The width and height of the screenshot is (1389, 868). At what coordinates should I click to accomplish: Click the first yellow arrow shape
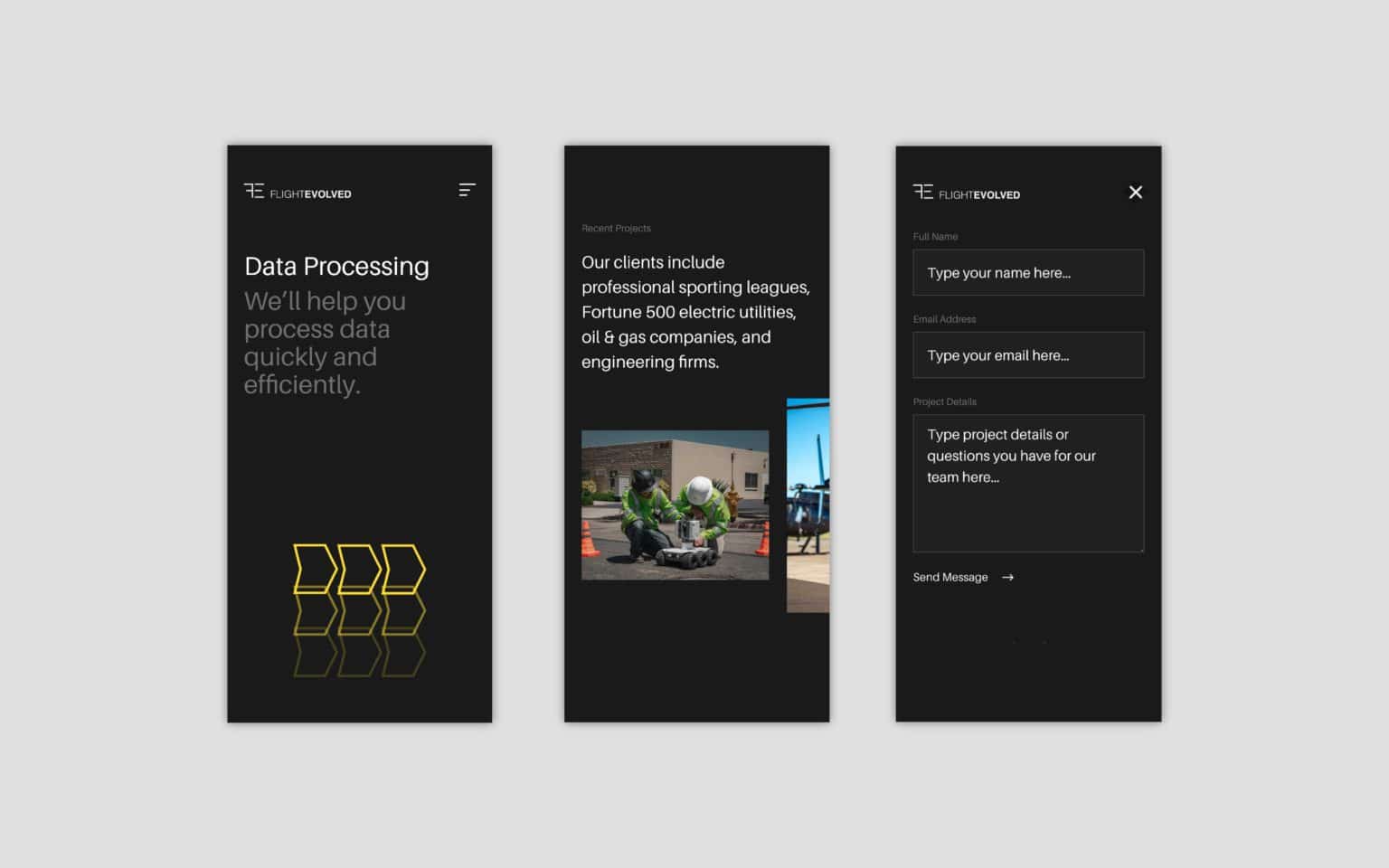(314, 569)
